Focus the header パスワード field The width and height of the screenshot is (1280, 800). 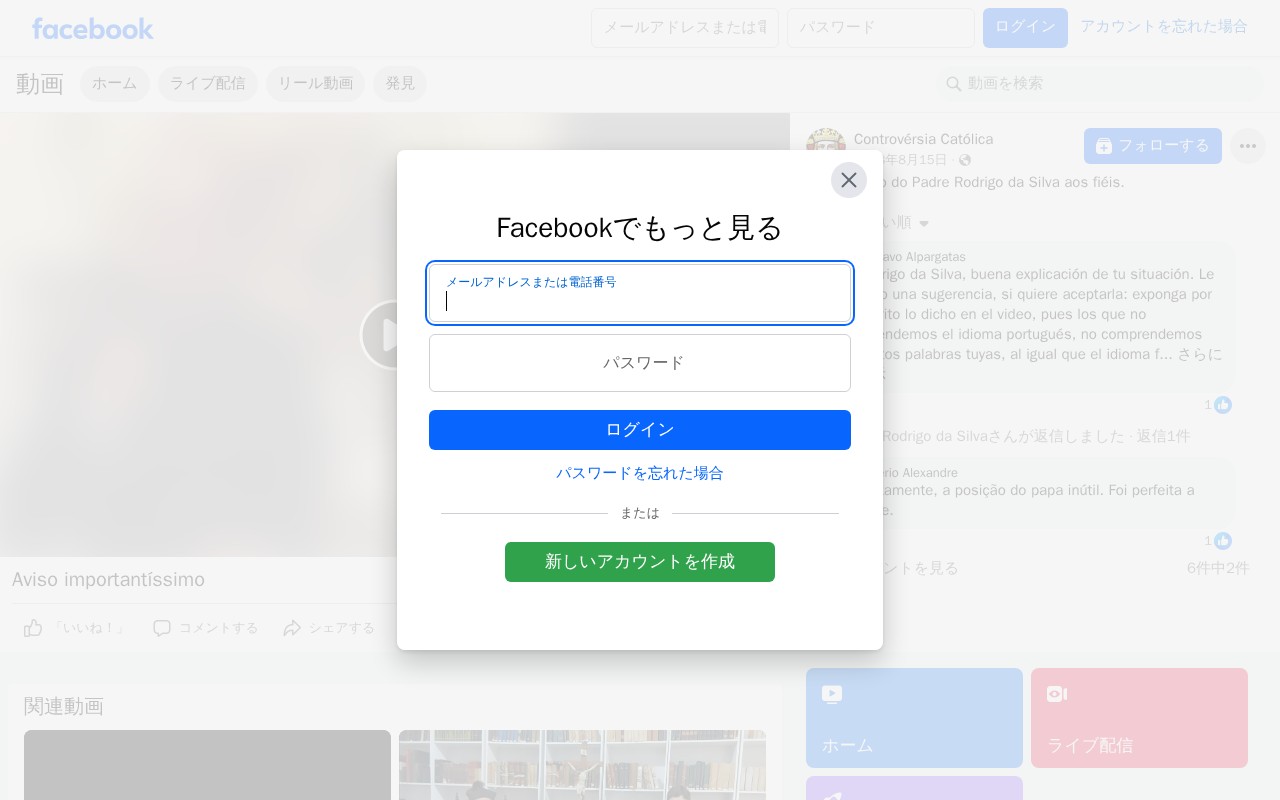click(881, 28)
